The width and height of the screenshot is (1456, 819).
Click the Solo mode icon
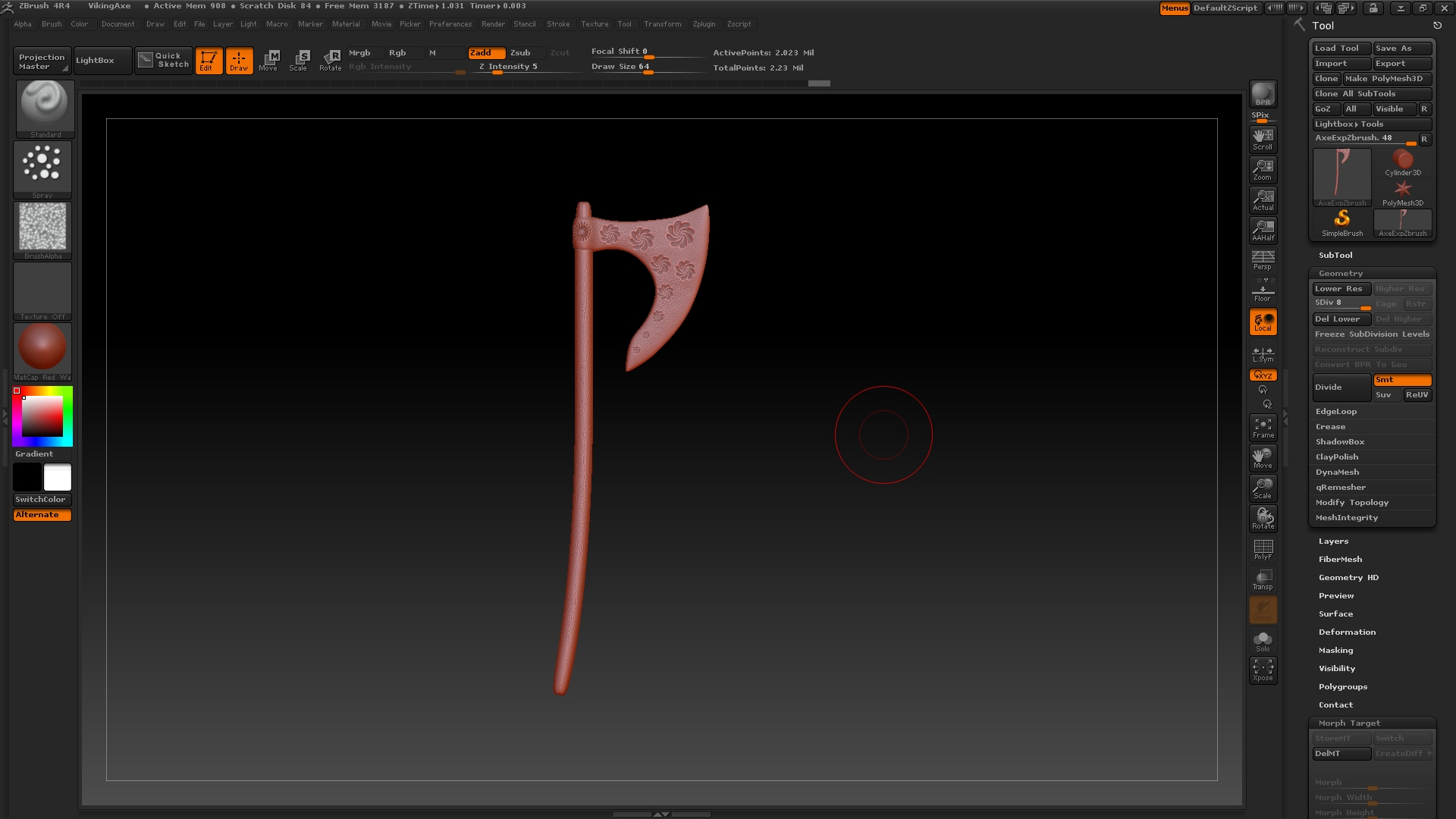pyautogui.click(x=1263, y=641)
